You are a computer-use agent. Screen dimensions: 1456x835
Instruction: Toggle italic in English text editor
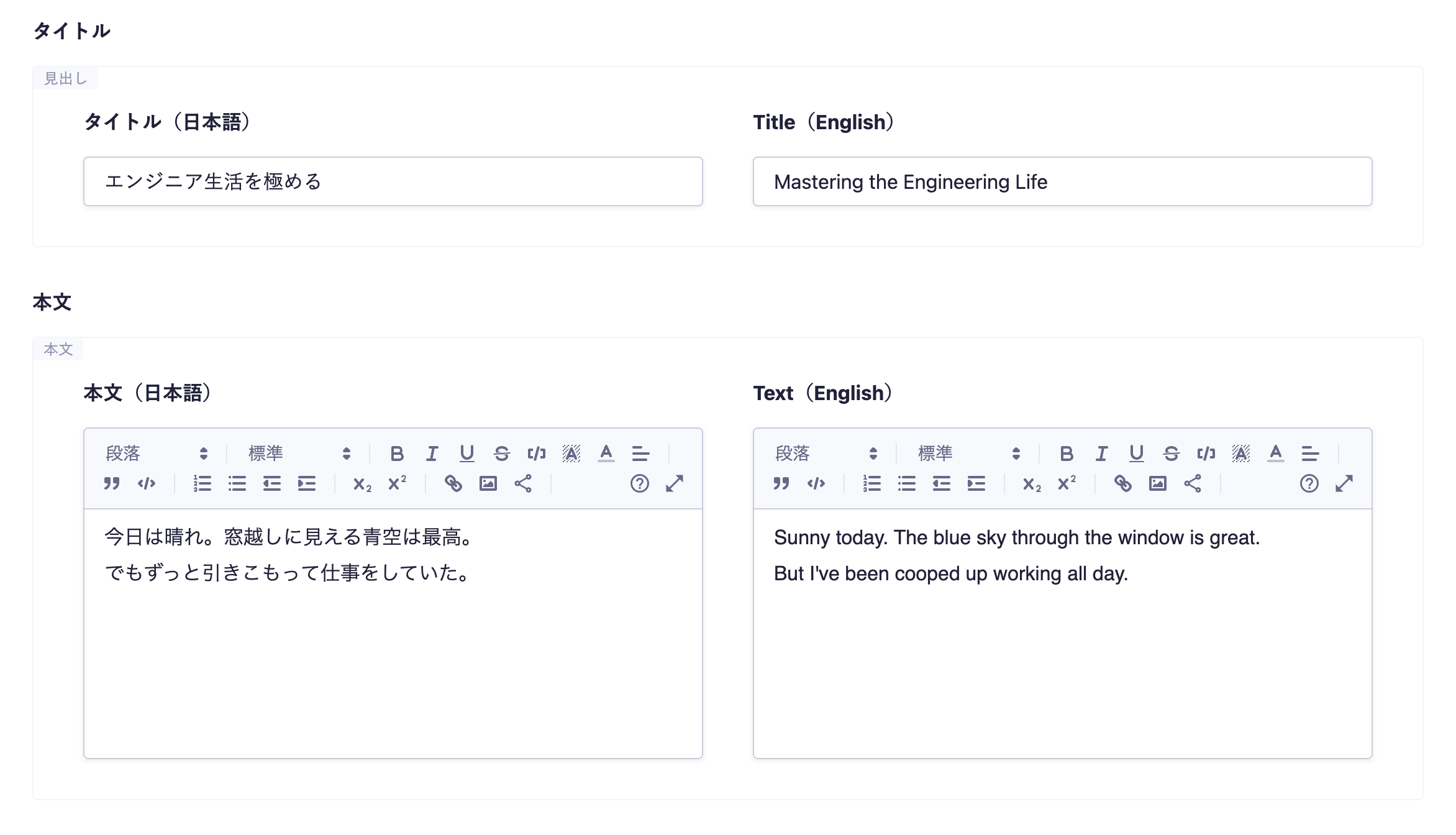1101,454
